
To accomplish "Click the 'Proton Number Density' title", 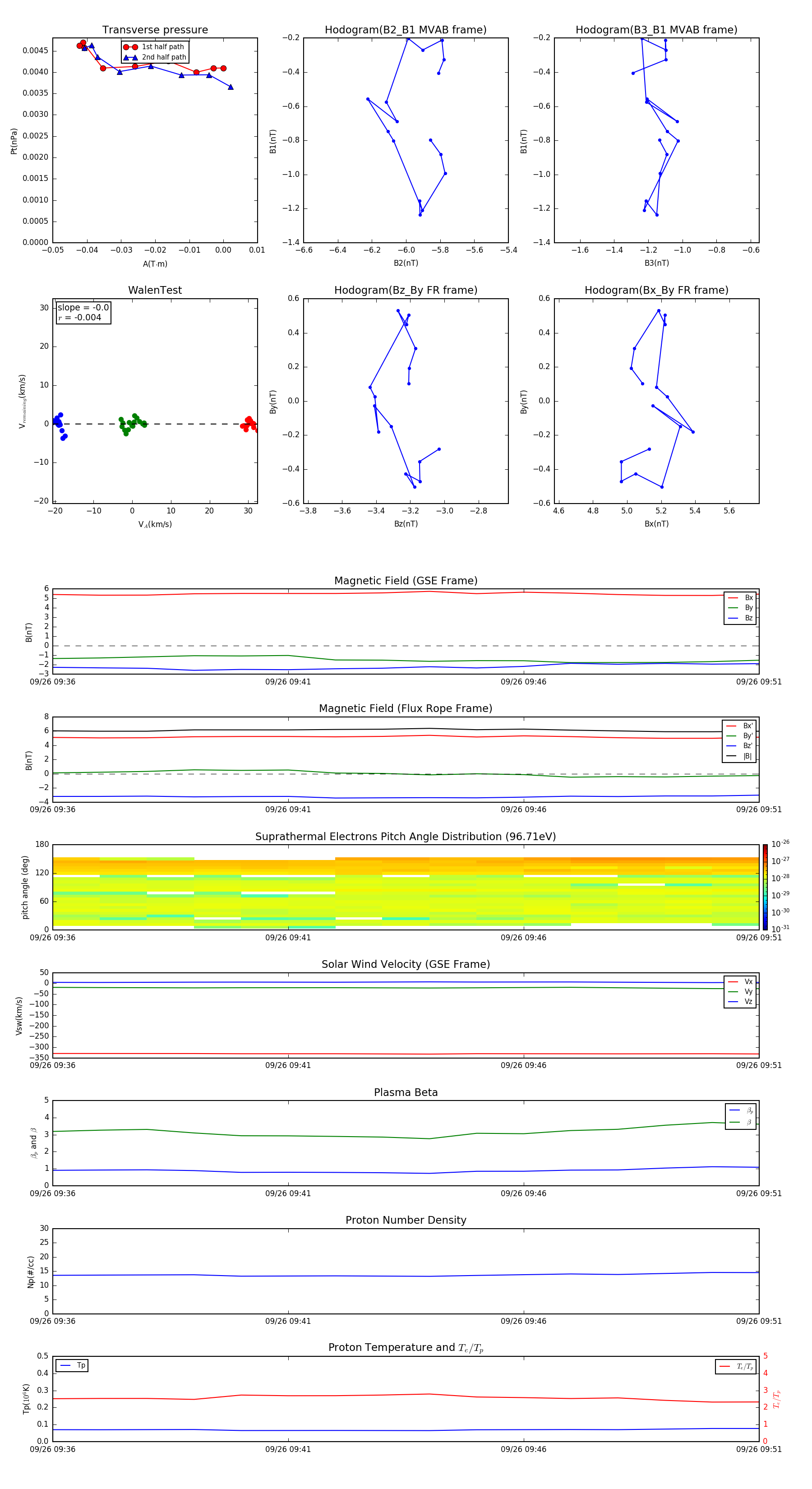I will [x=406, y=1220].
